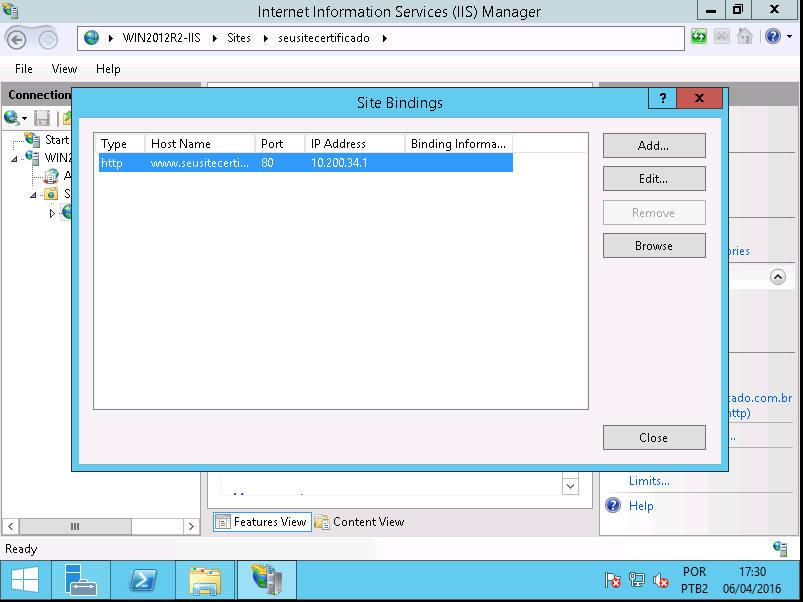Click the Limits... link in Actions pane
This screenshot has height=602, width=803.
(x=649, y=481)
